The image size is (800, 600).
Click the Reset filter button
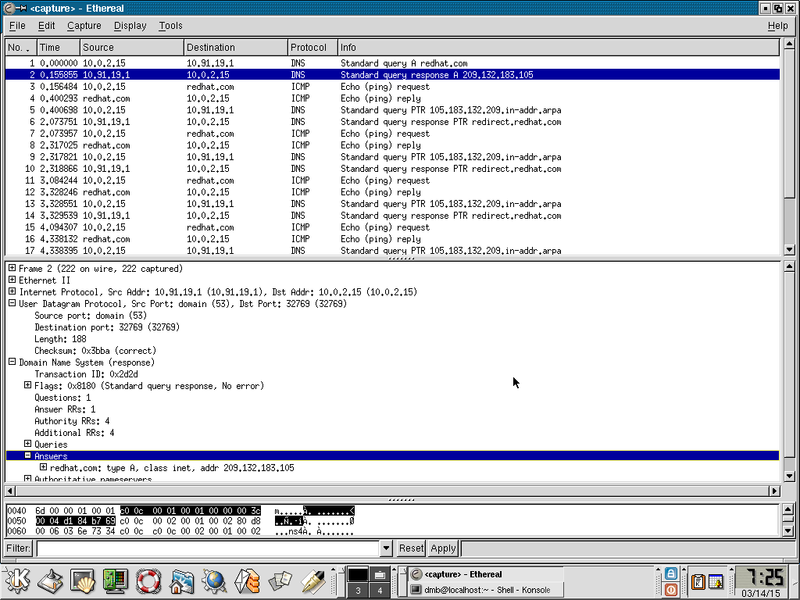click(411, 548)
